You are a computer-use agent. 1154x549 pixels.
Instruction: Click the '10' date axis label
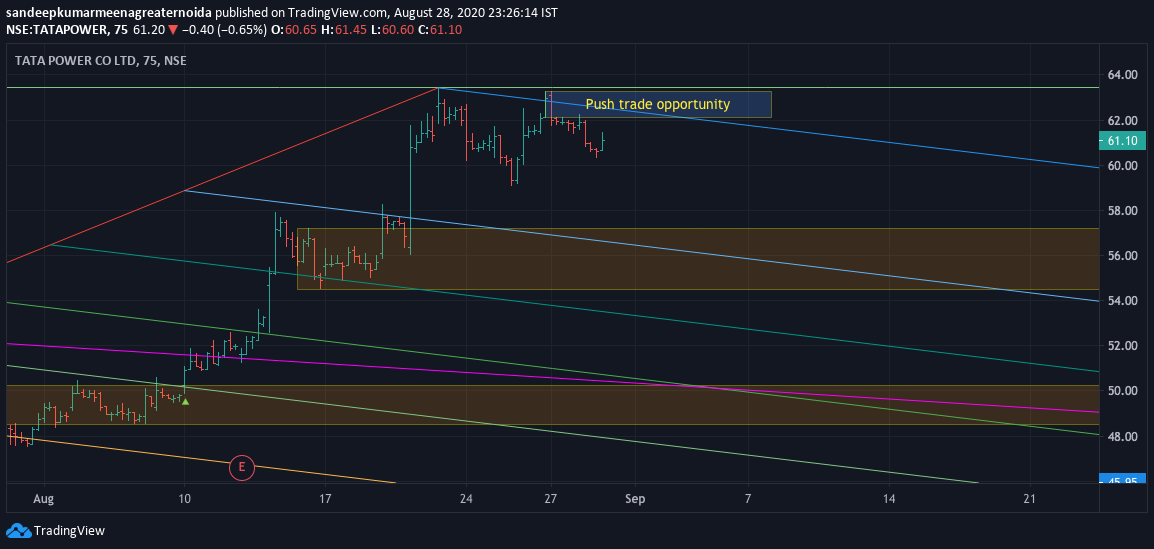tap(185, 499)
